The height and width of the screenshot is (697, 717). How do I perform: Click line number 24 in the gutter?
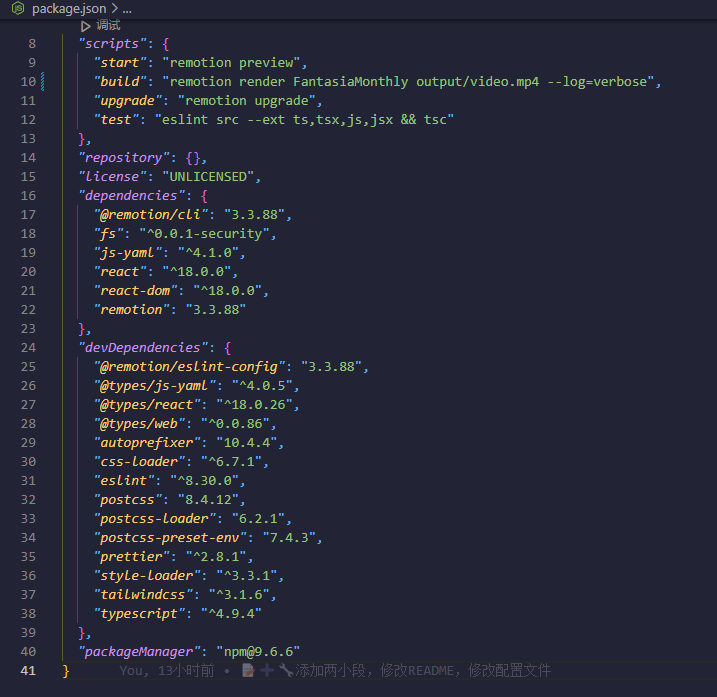(x=28, y=348)
